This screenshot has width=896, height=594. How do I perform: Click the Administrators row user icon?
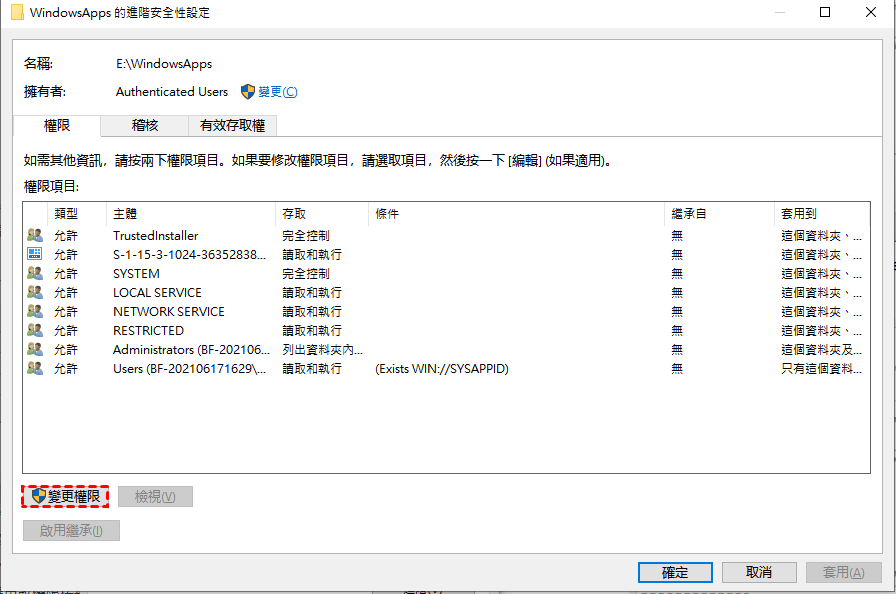[x=35, y=349]
